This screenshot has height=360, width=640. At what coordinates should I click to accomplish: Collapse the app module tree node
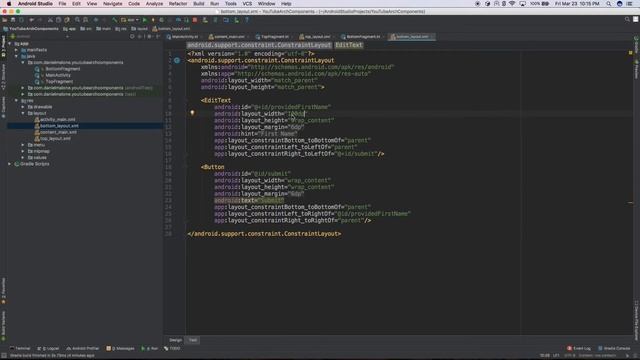(x=10, y=43)
